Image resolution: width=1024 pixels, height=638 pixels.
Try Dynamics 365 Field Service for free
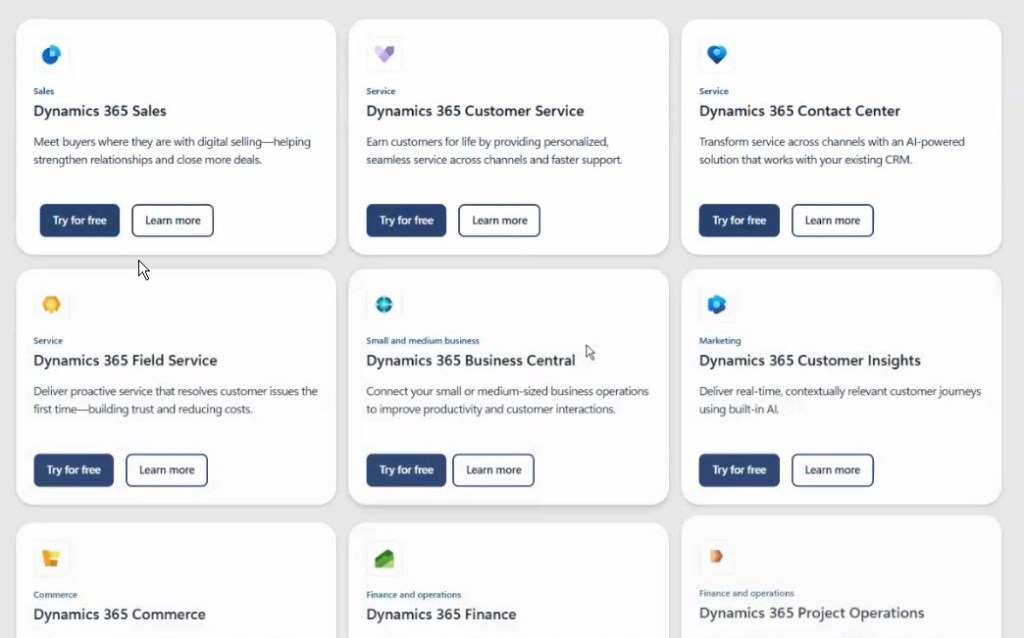click(74, 470)
